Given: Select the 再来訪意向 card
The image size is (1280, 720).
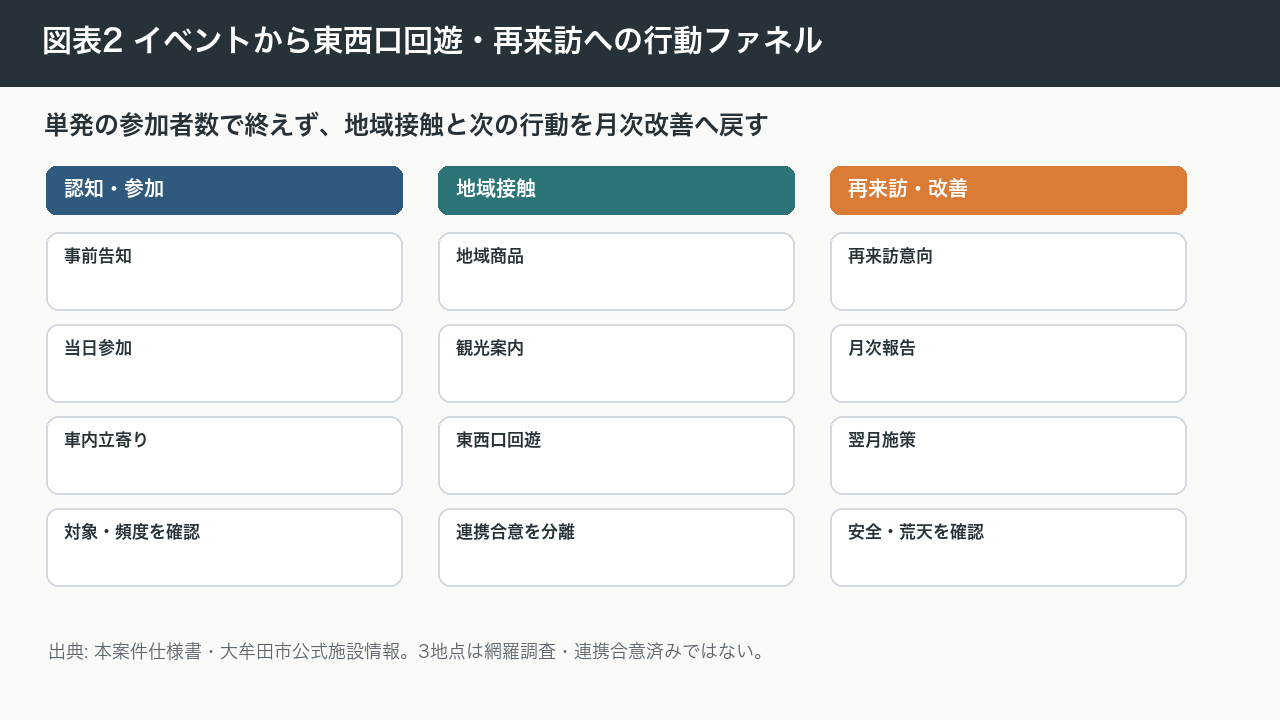Looking at the screenshot, I should pos(1008,272).
